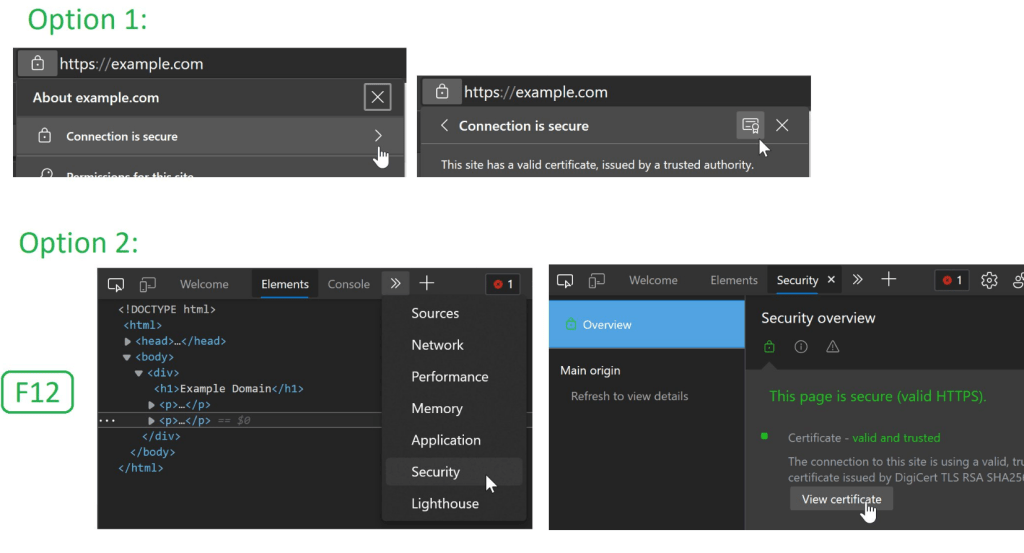Close the Security tab with its X
Viewport: 1024px width, 553px height.
point(831,280)
